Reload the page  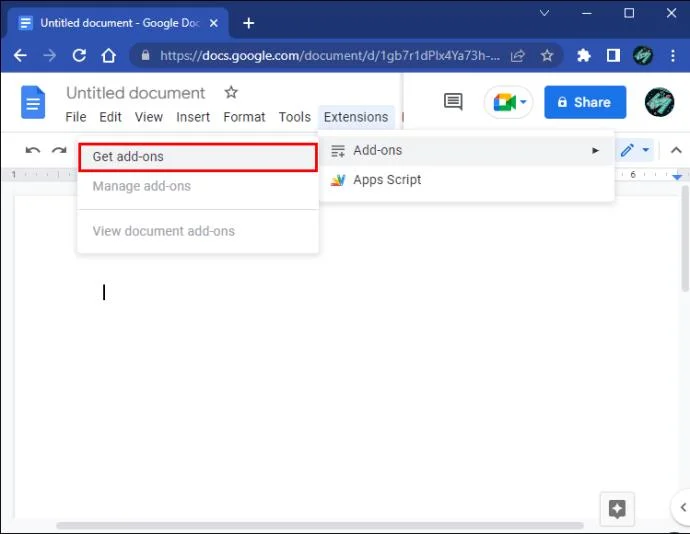79,55
